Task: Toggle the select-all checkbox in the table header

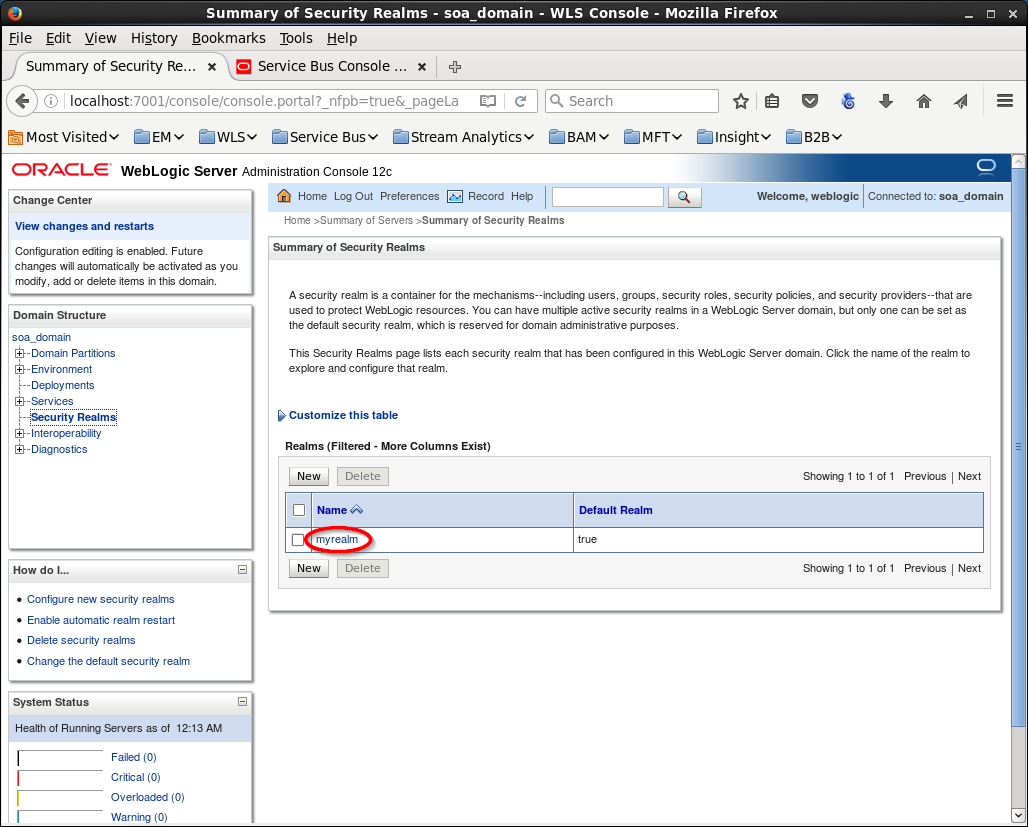Action: coord(299,510)
